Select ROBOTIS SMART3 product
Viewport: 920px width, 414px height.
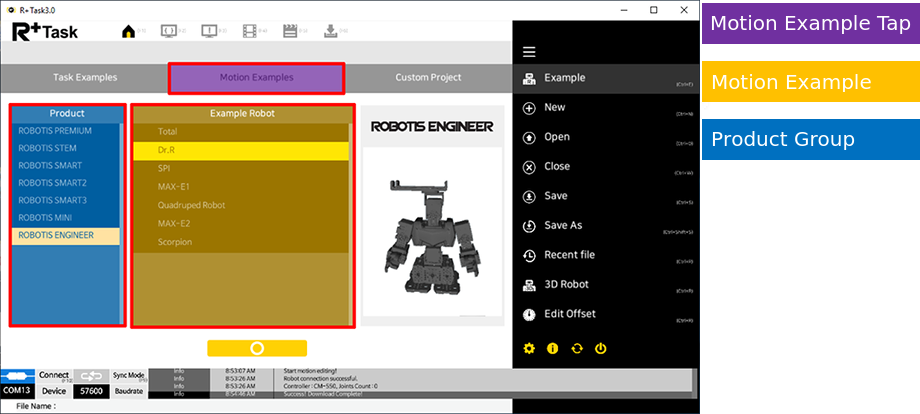point(66,200)
